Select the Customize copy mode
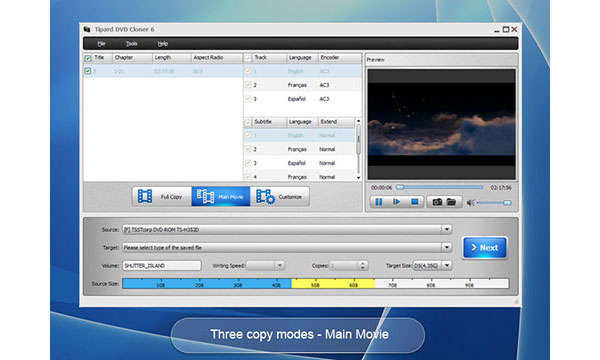Image resolution: width=600 pixels, height=360 pixels. [x=279, y=197]
